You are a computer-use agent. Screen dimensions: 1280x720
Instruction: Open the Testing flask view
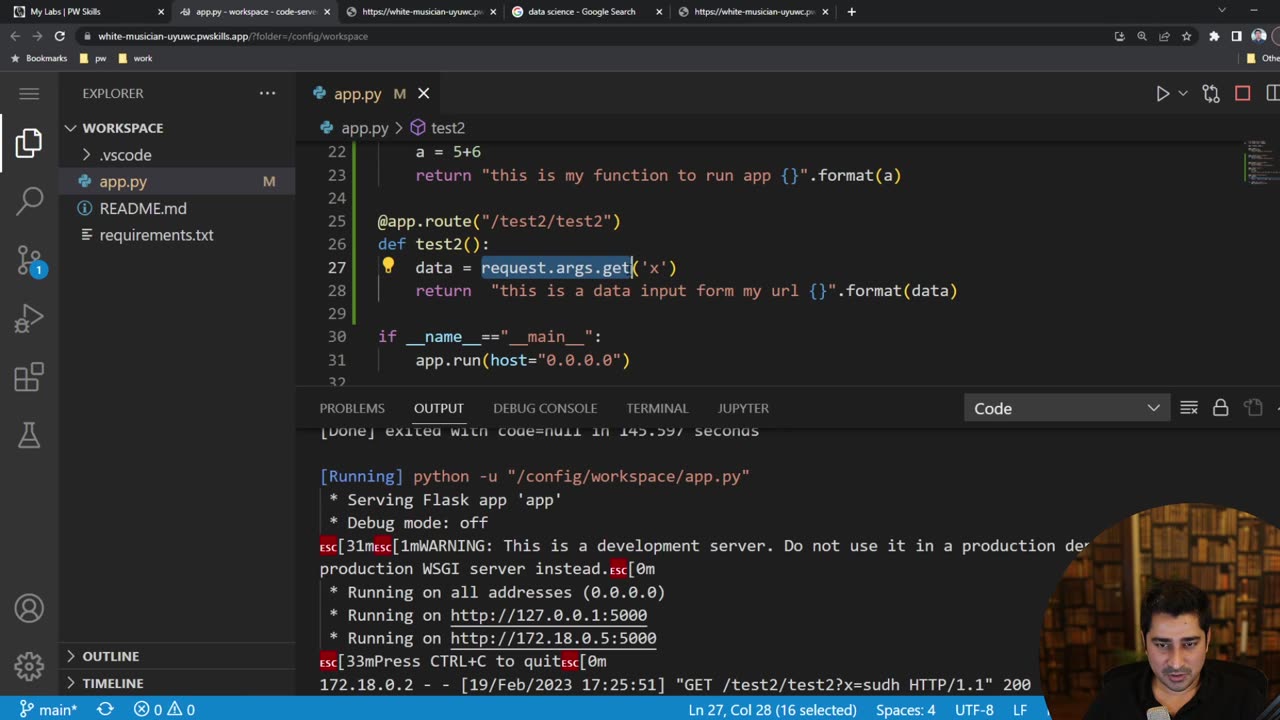click(x=29, y=435)
